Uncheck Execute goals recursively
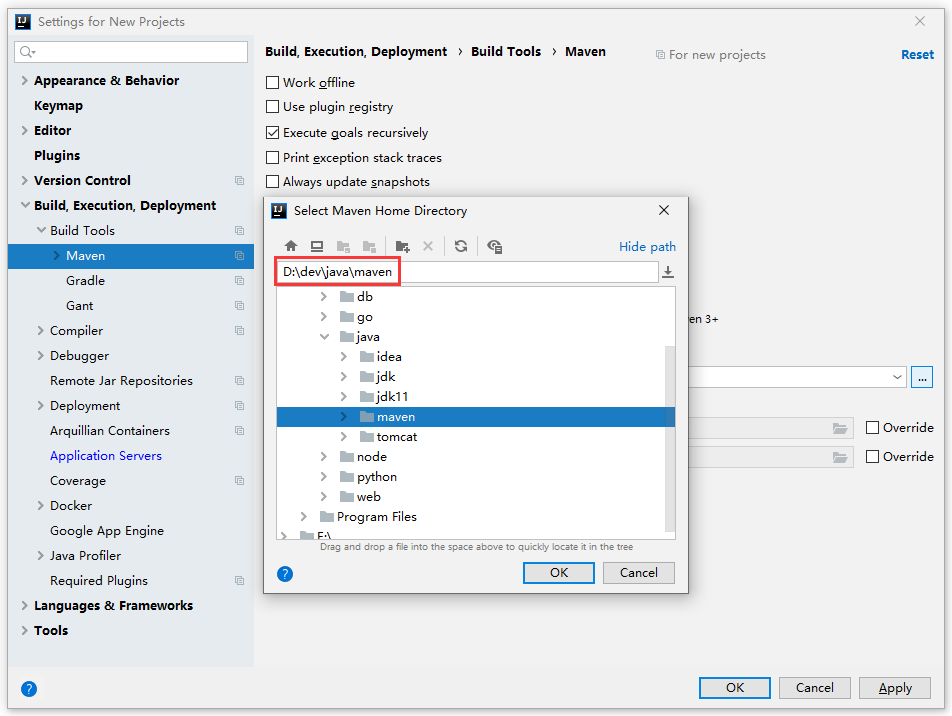Viewport: 952px width, 716px height. click(273, 132)
